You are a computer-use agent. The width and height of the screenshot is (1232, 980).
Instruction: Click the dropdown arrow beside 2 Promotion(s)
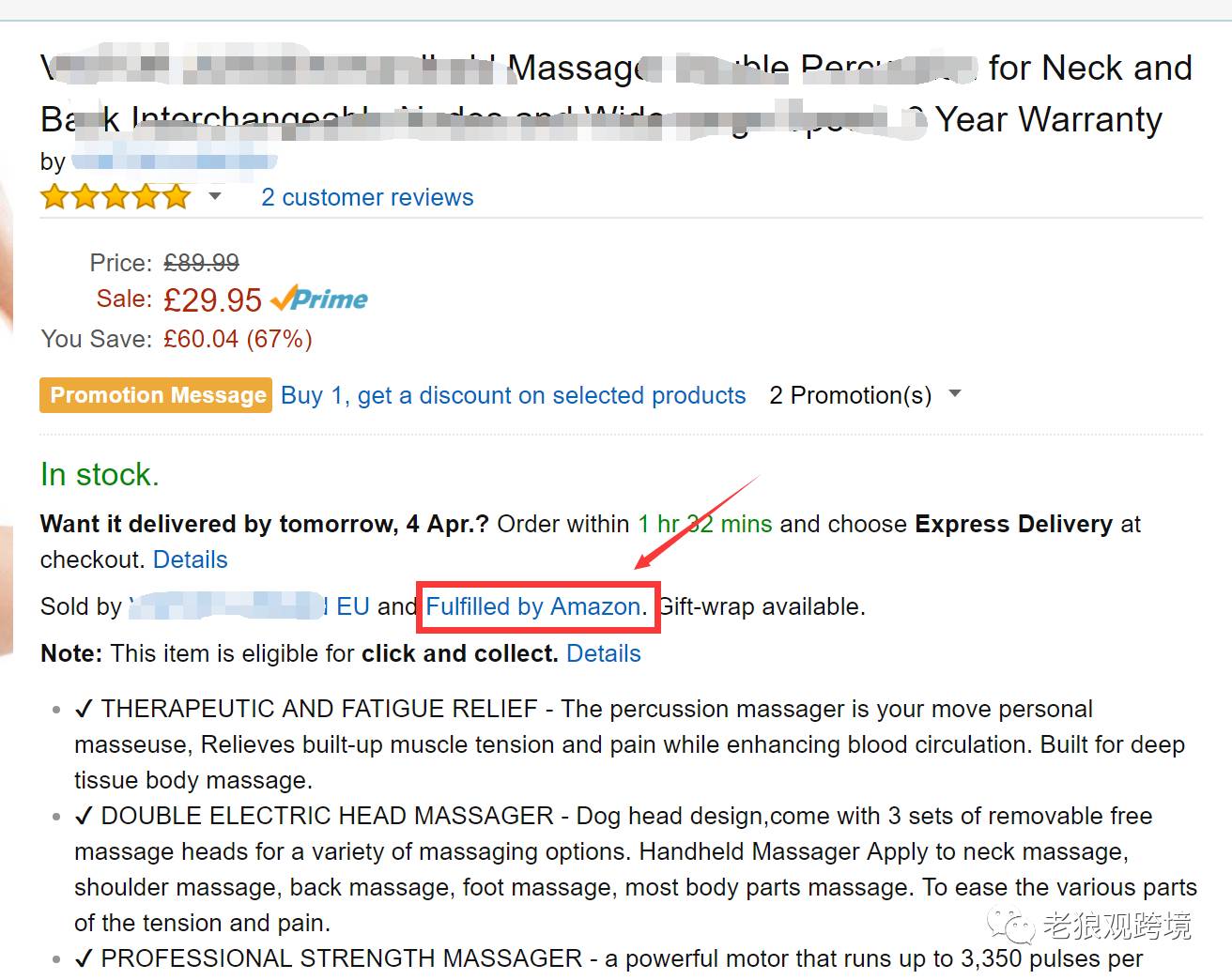pos(955,394)
